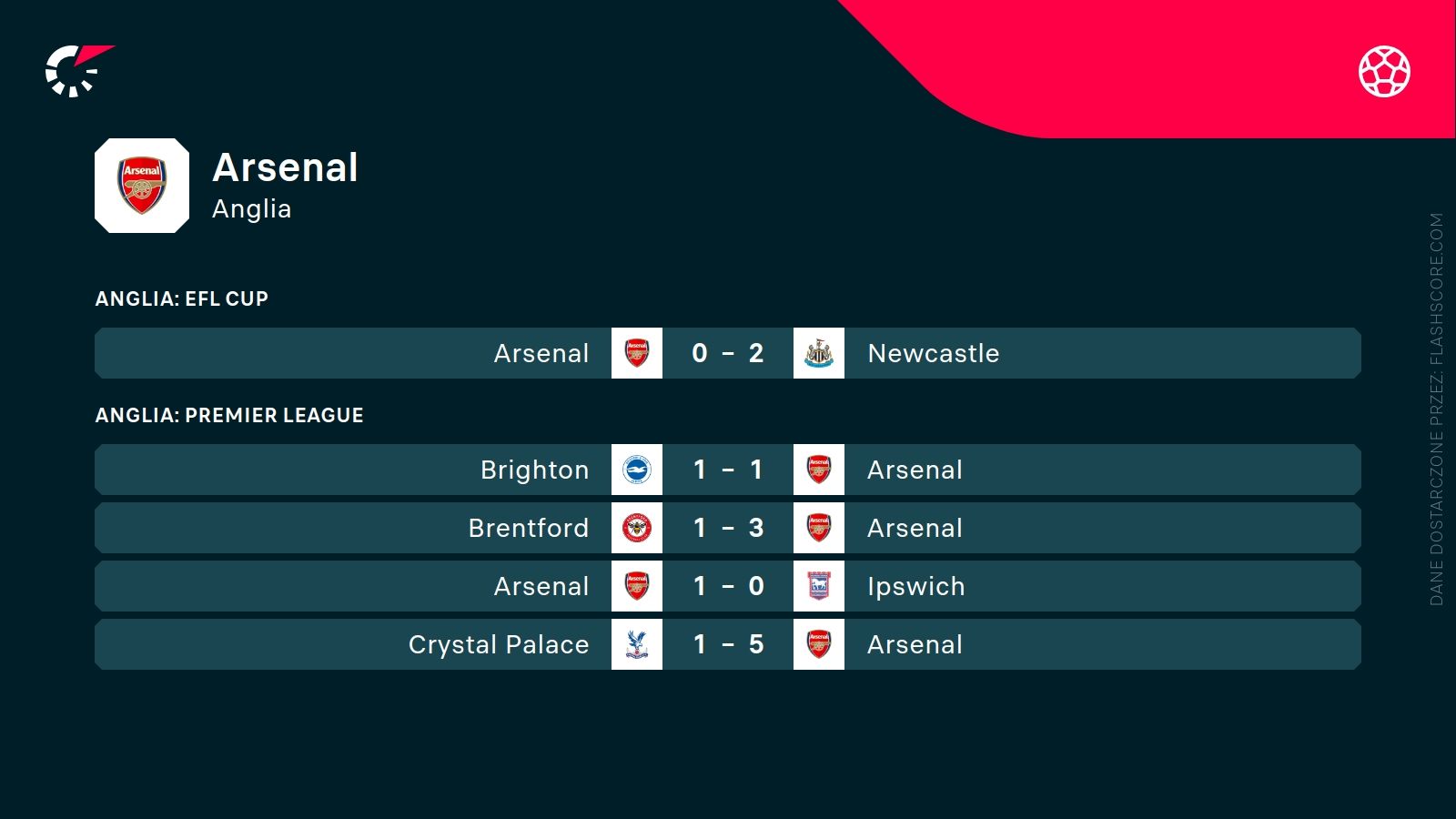Select the Brighton team name

pos(534,470)
